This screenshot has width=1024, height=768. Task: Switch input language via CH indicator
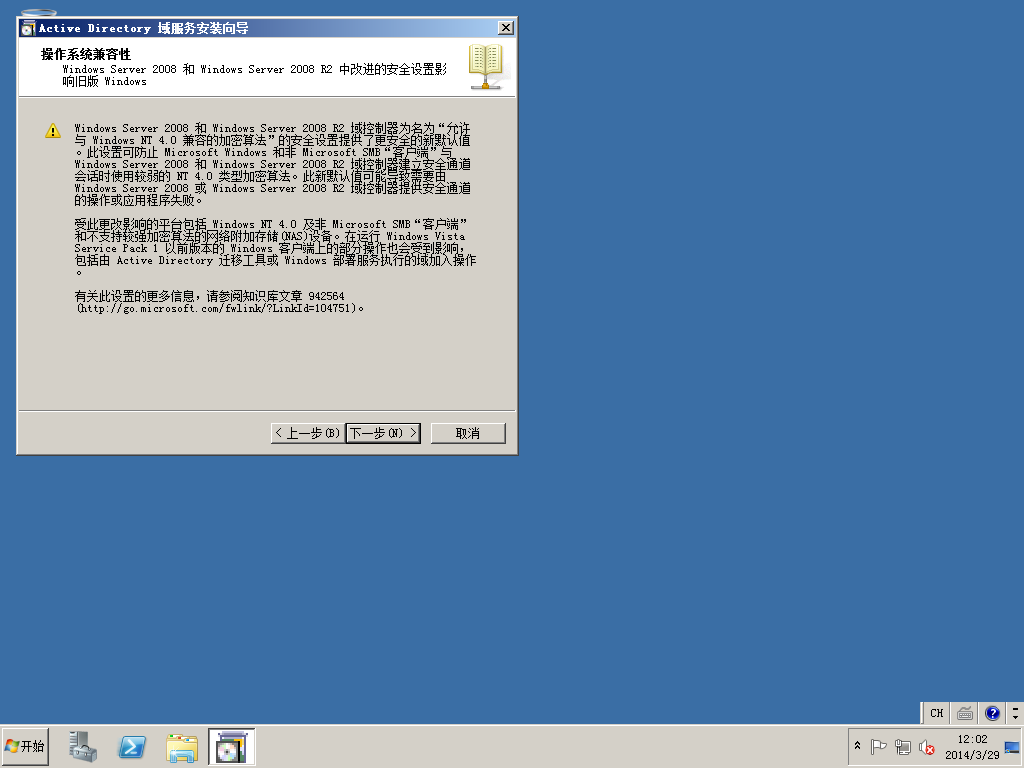pyautogui.click(x=936, y=713)
